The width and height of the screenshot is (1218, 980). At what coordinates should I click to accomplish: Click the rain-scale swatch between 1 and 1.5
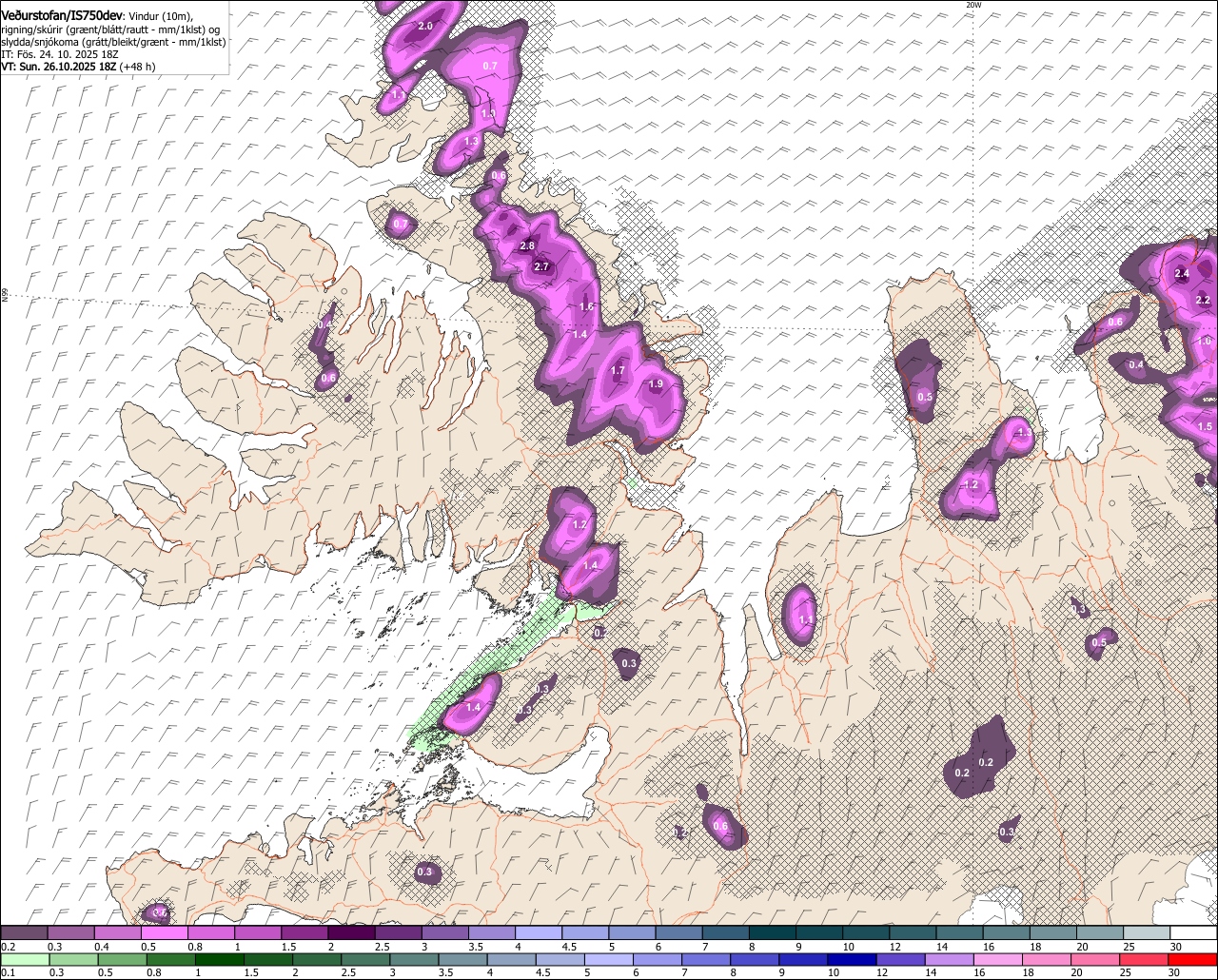pyautogui.click(x=219, y=960)
